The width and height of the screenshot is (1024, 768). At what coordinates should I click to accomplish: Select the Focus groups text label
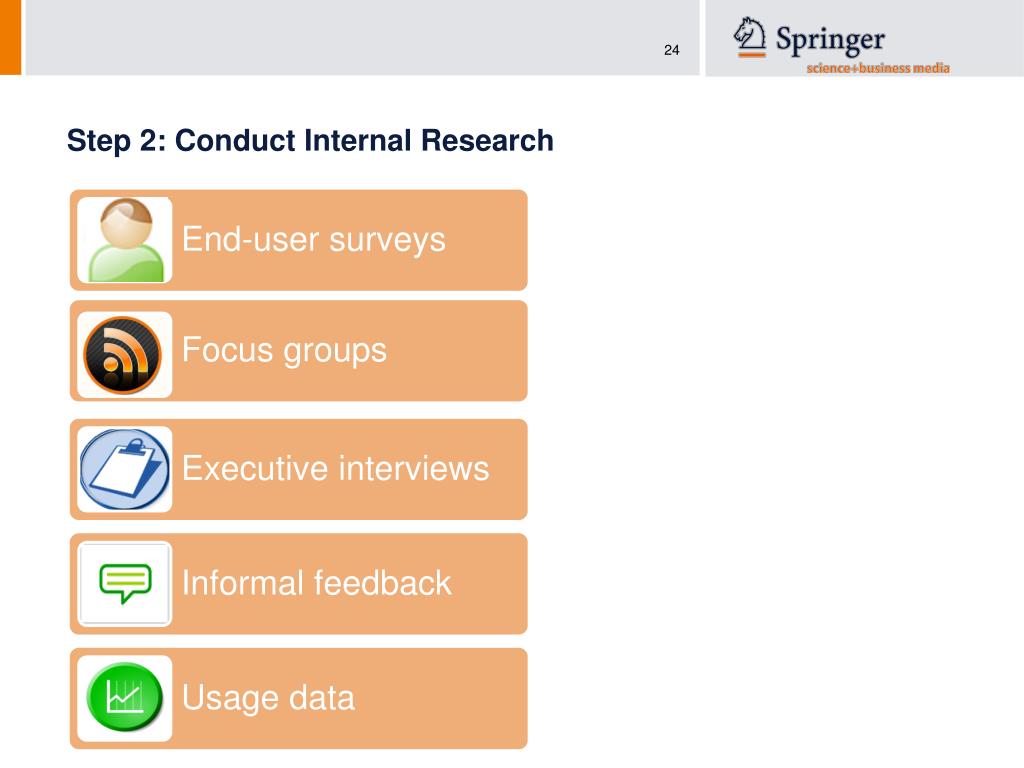point(284,351)
